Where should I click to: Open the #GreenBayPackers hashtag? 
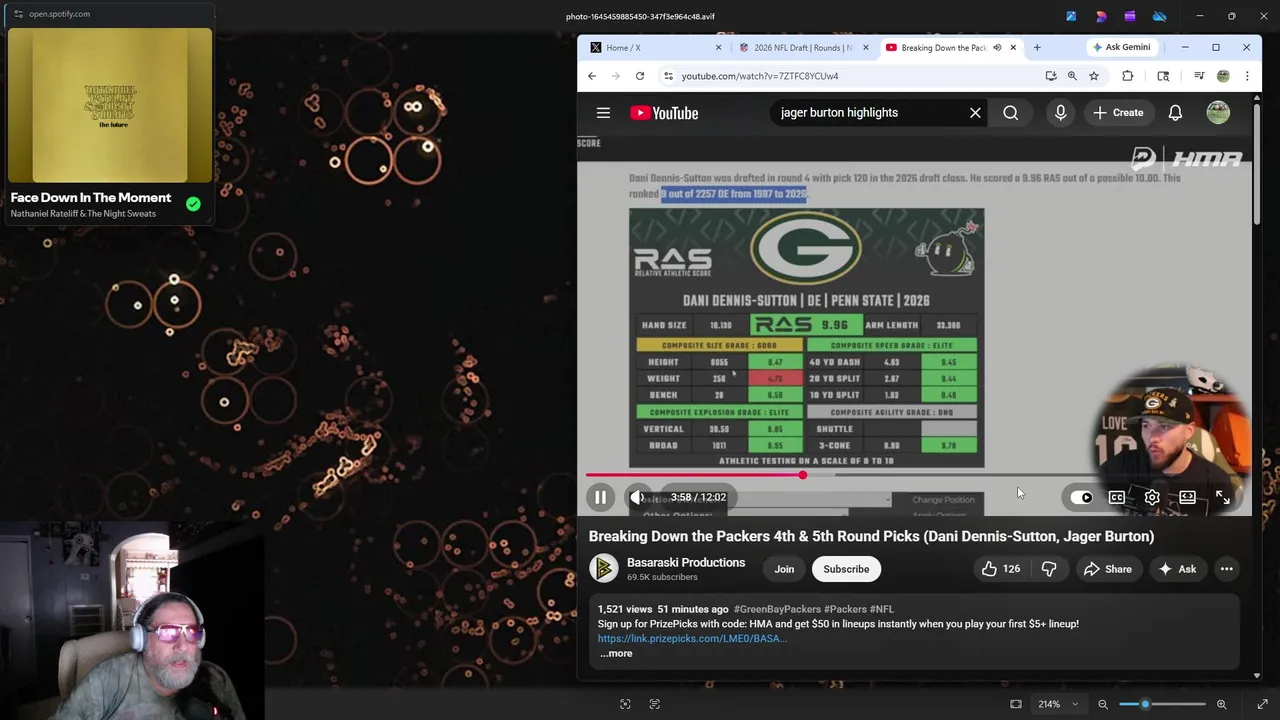tap(777, 609)
